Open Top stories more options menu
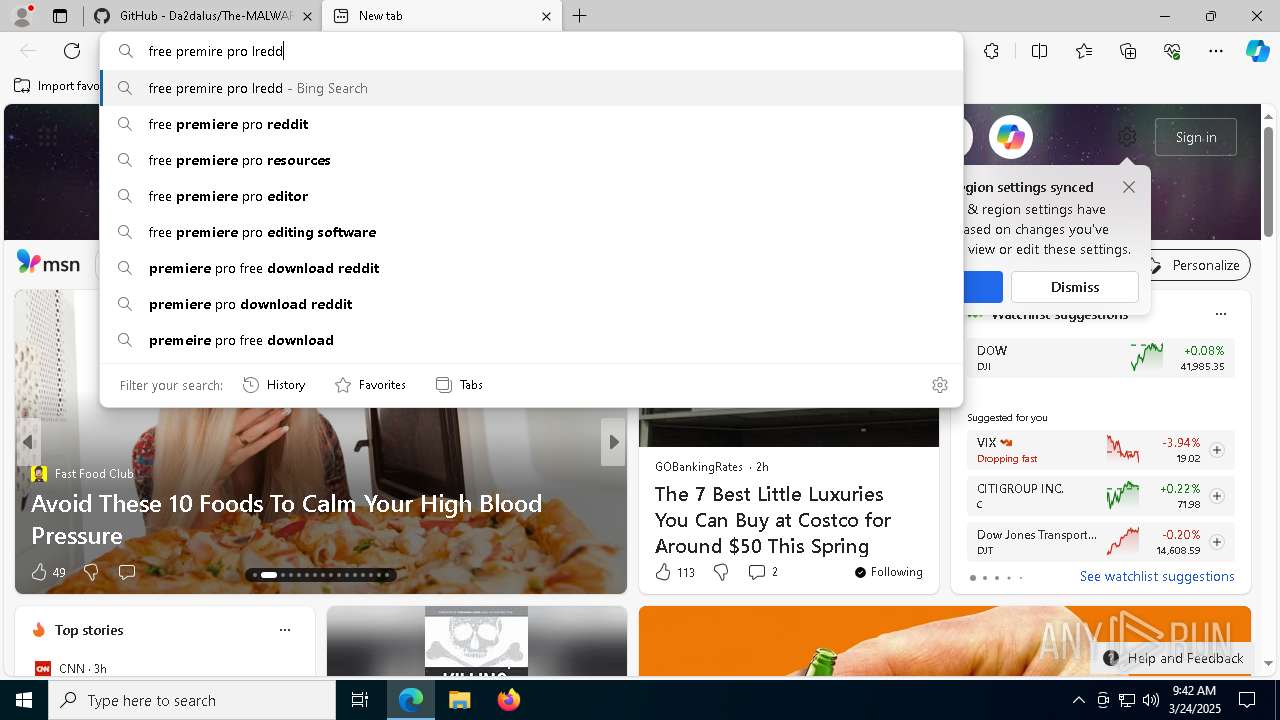 tap(285, 630)
